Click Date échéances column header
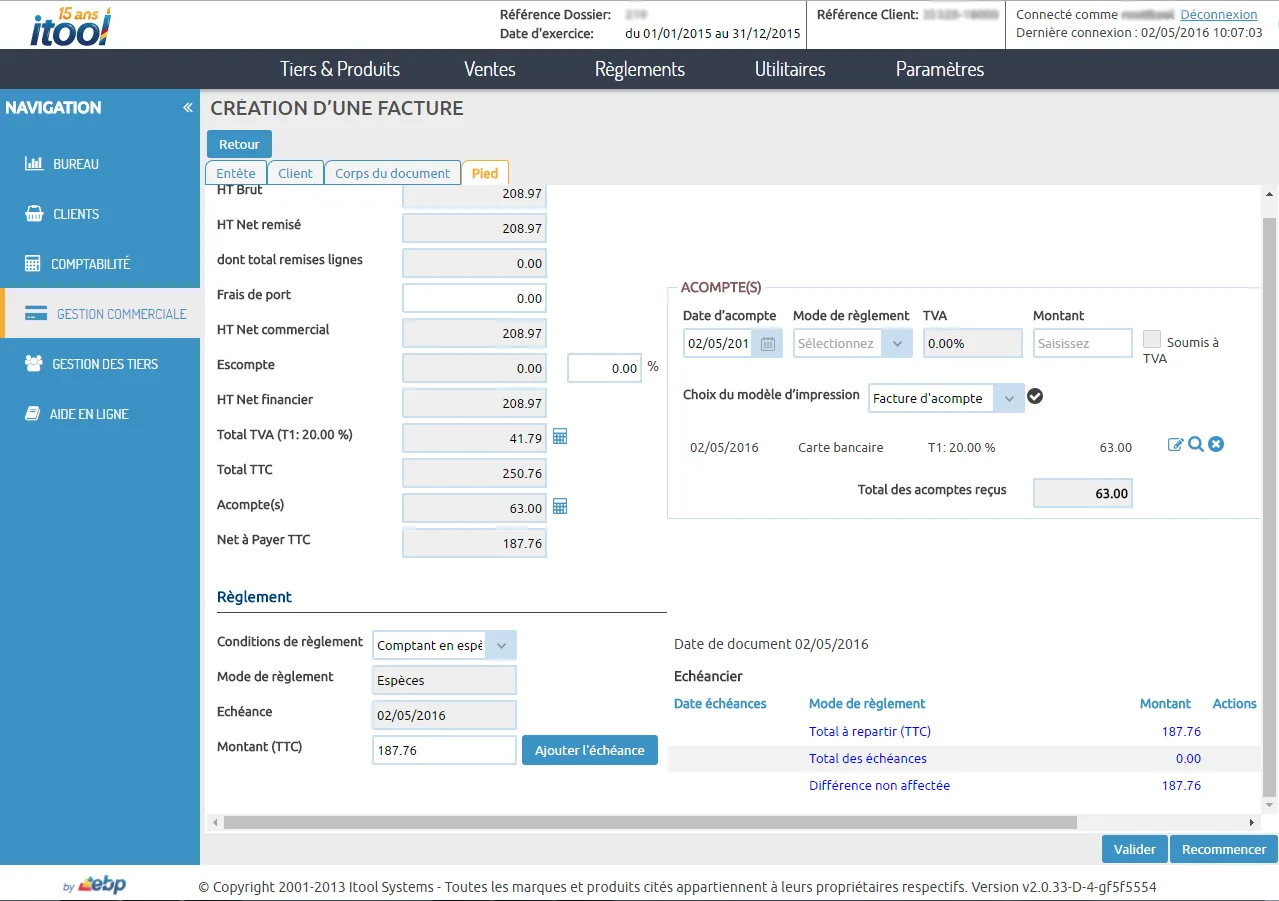Viewport: 1279px width, 901px height. coord(720,704)
